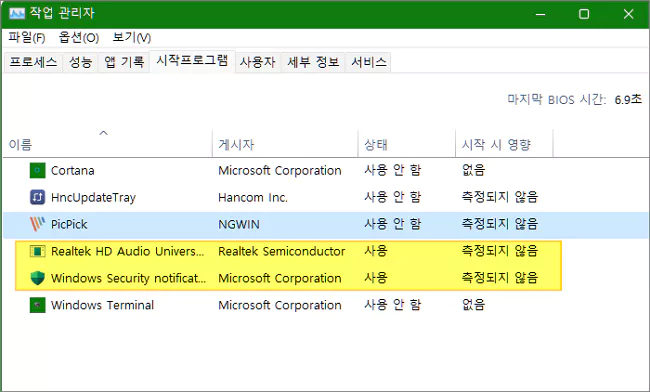Click the Task Manager title bar icon

[17, 14]
